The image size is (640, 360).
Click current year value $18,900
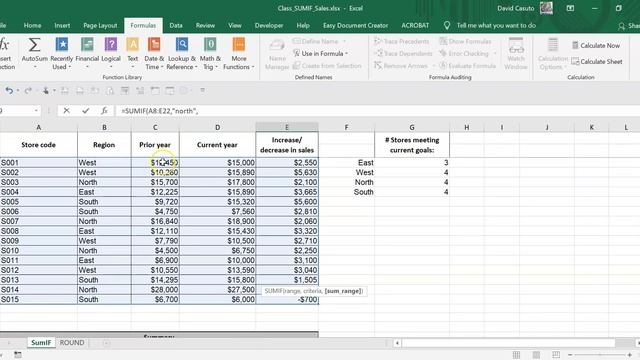tap(218, 221)
